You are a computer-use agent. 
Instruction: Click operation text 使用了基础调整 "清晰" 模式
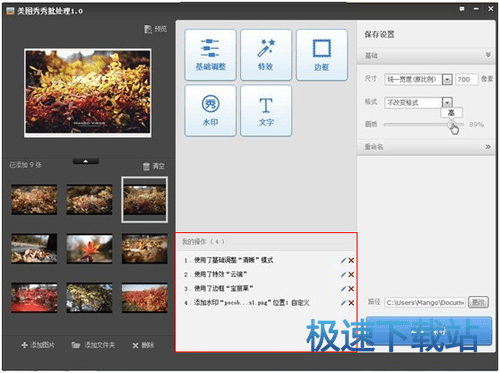[x=233, y=260]
